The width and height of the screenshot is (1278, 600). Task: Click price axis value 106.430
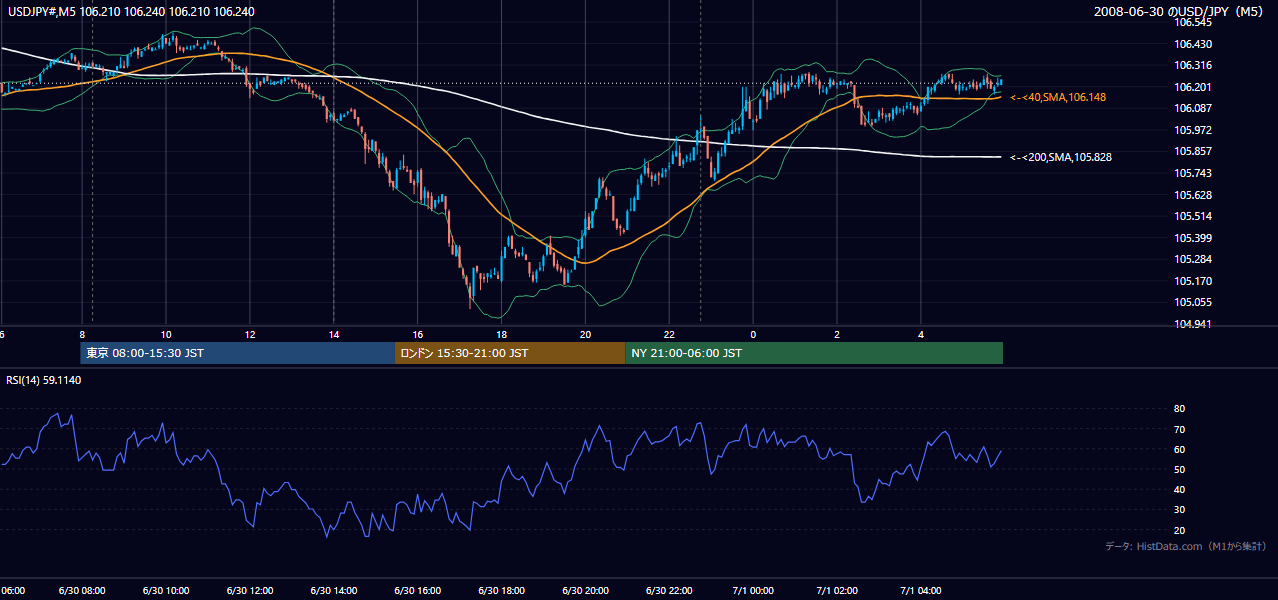pos(1192,44)
